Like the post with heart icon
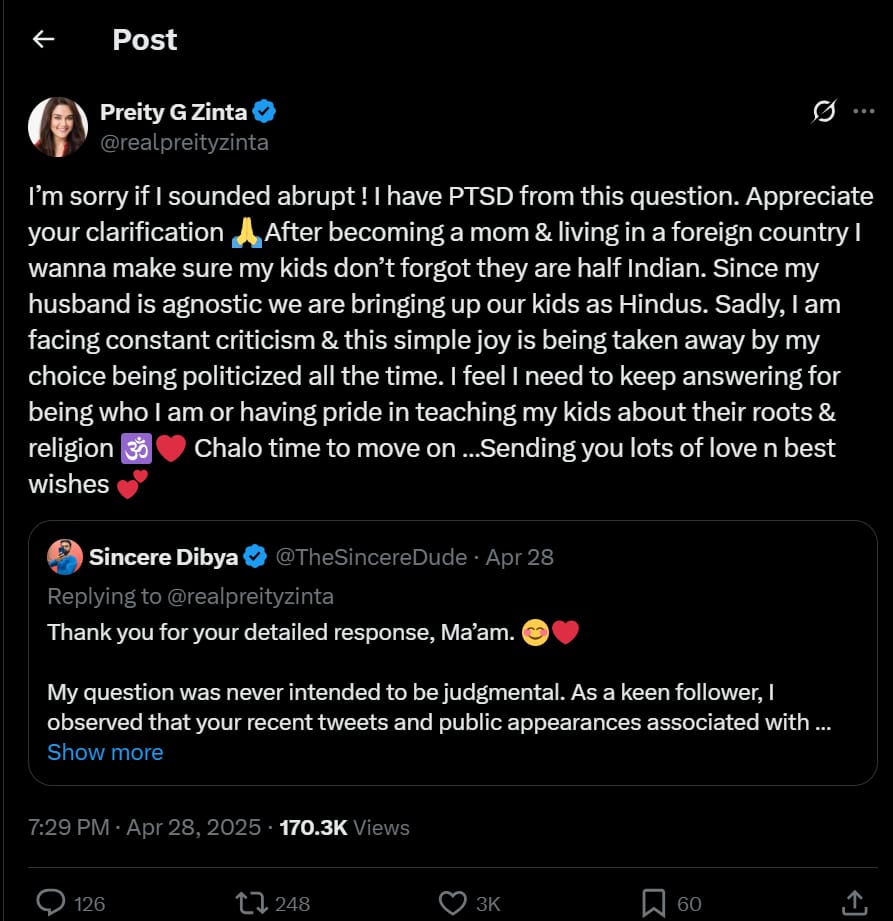893x921 pixels. tap(454, 903)
